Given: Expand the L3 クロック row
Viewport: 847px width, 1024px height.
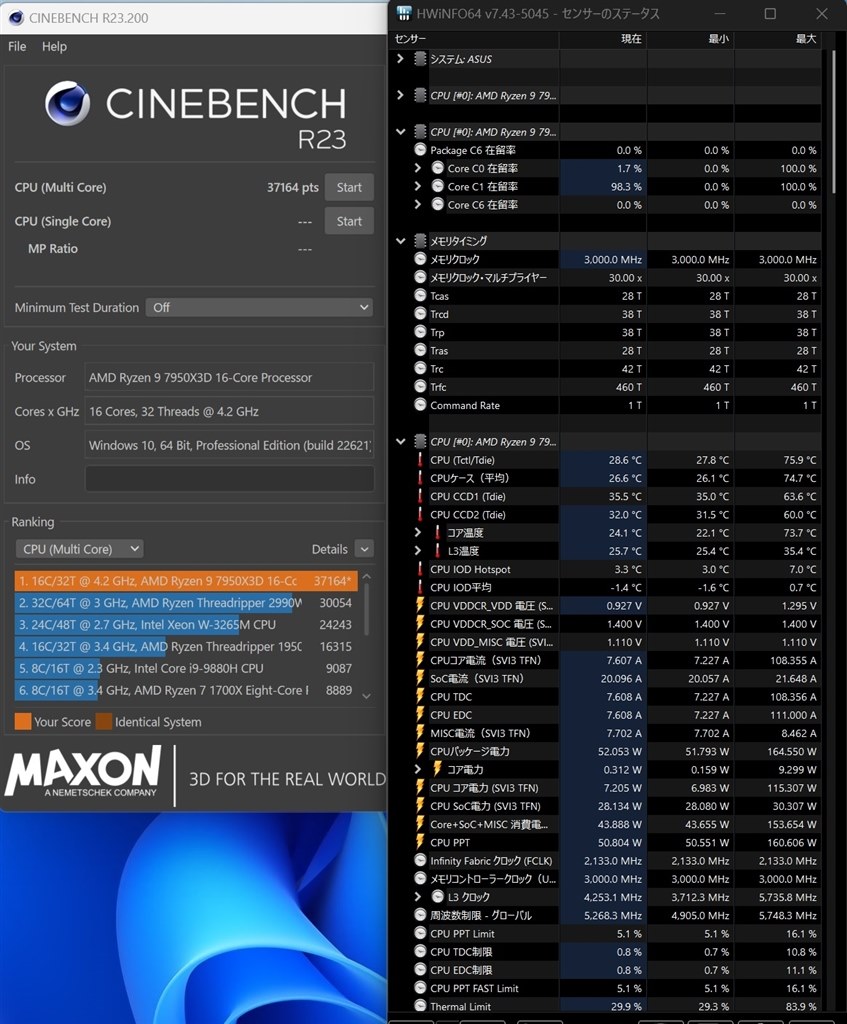Looking at the screenshot, I should click(x=418, y=897).
